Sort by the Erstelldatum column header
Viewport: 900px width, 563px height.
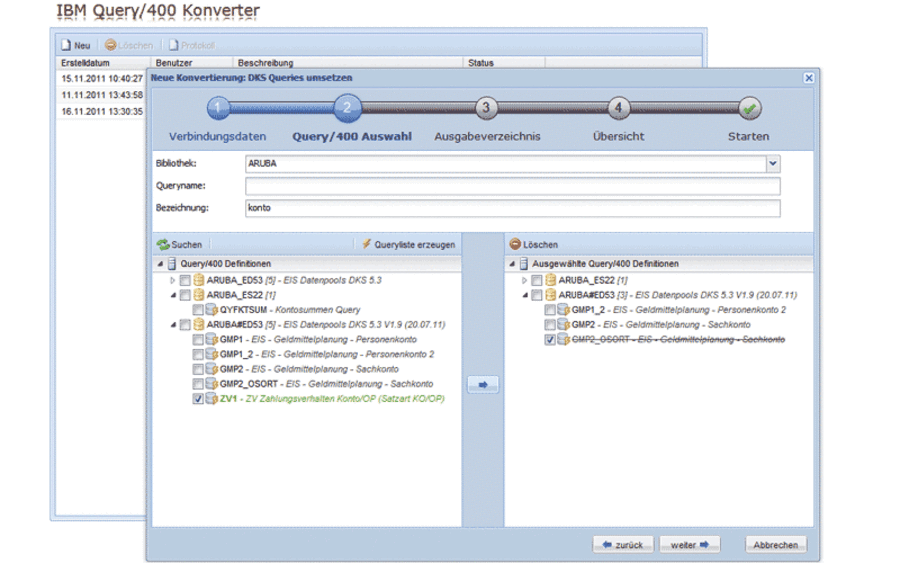(103, 63)
